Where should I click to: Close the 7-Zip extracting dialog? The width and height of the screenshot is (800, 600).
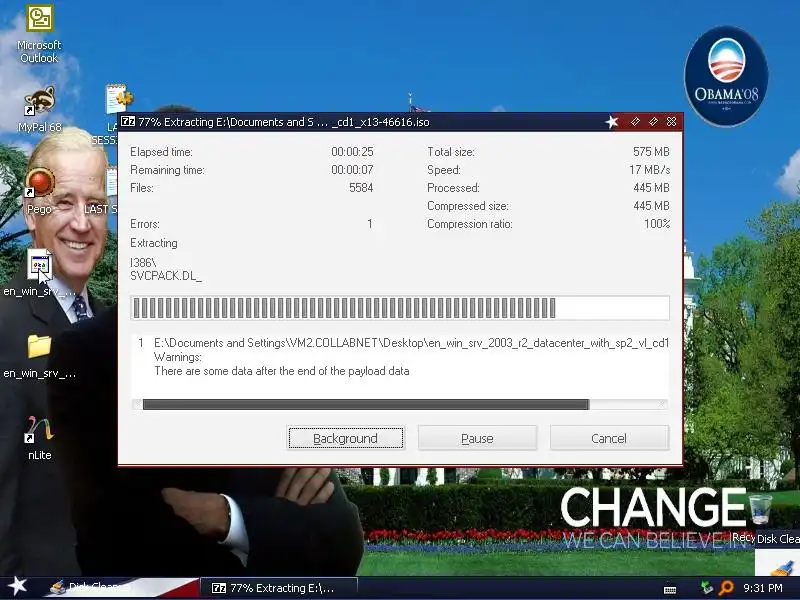671,121
